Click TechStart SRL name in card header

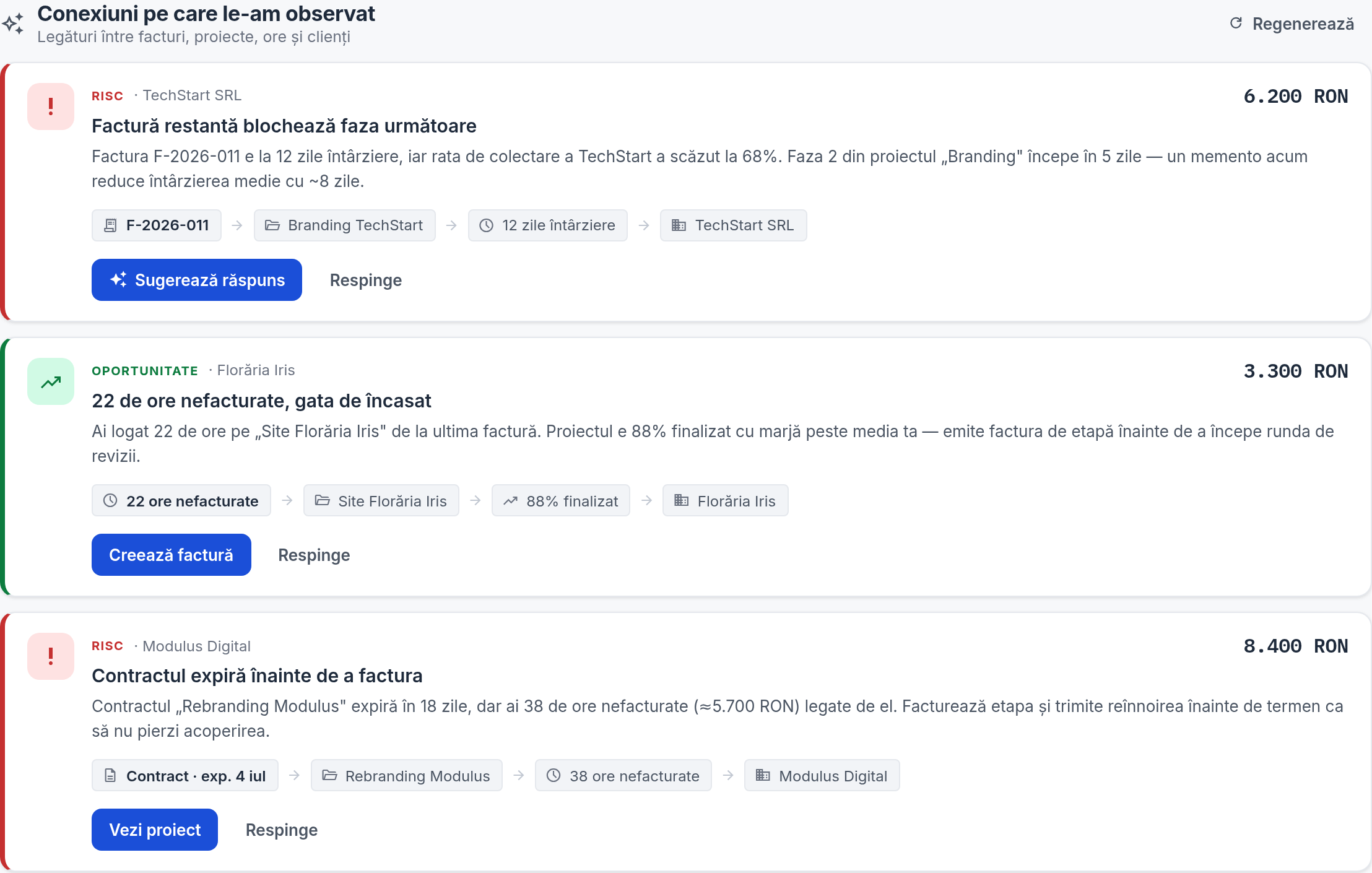coord(192,95)
